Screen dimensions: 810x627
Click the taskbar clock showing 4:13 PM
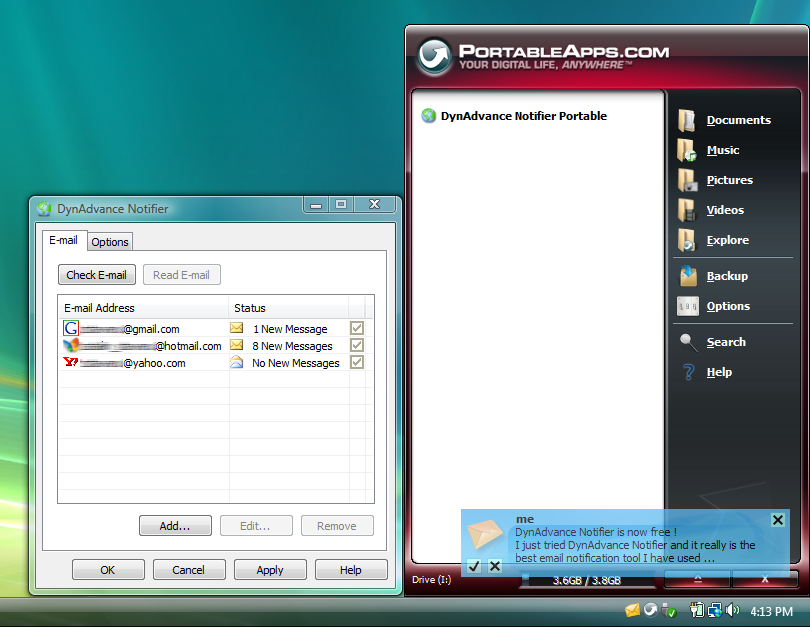tap(771, 612)
